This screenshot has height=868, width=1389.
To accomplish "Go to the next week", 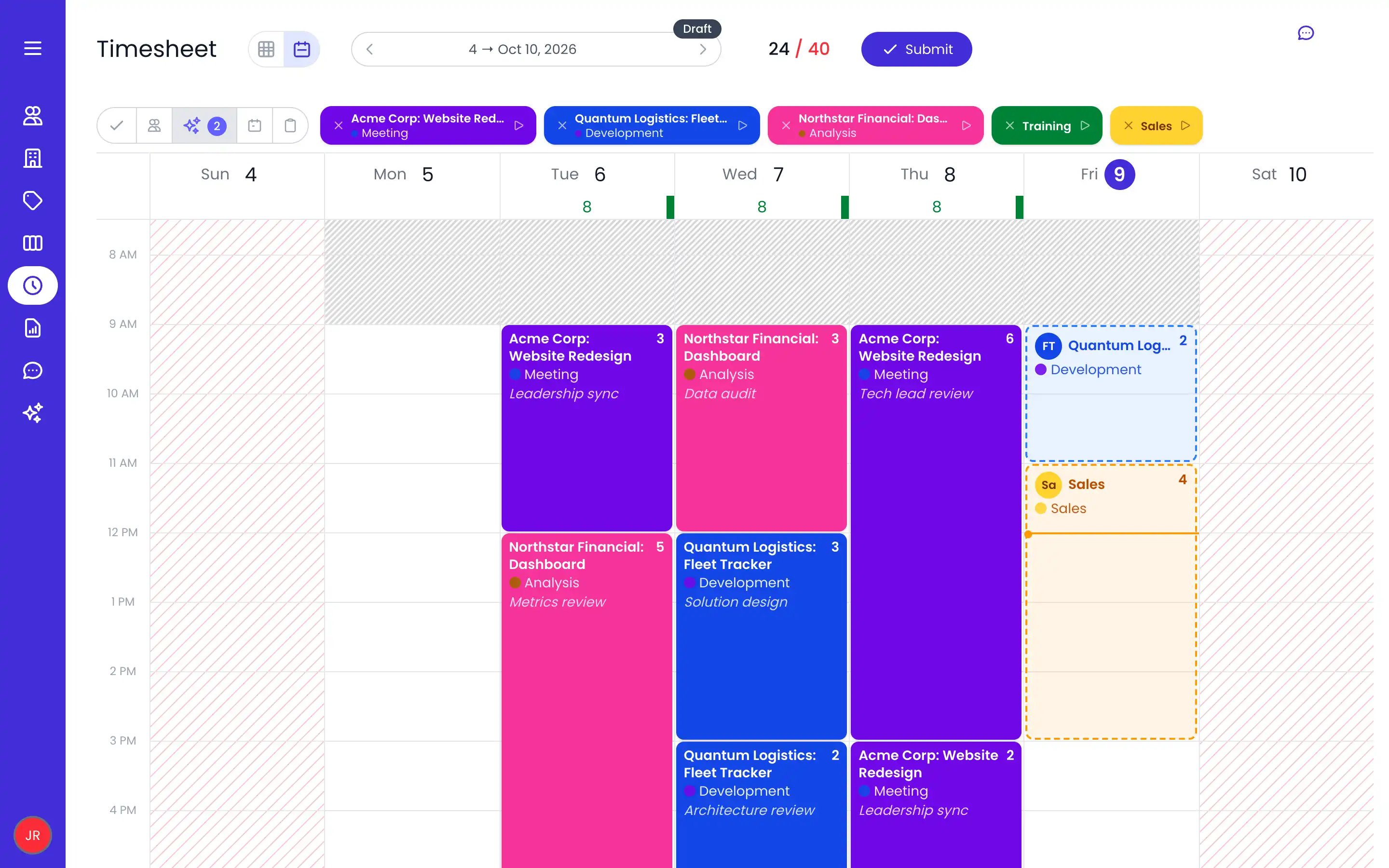I will pyautogui.click(x=703, y=49).
